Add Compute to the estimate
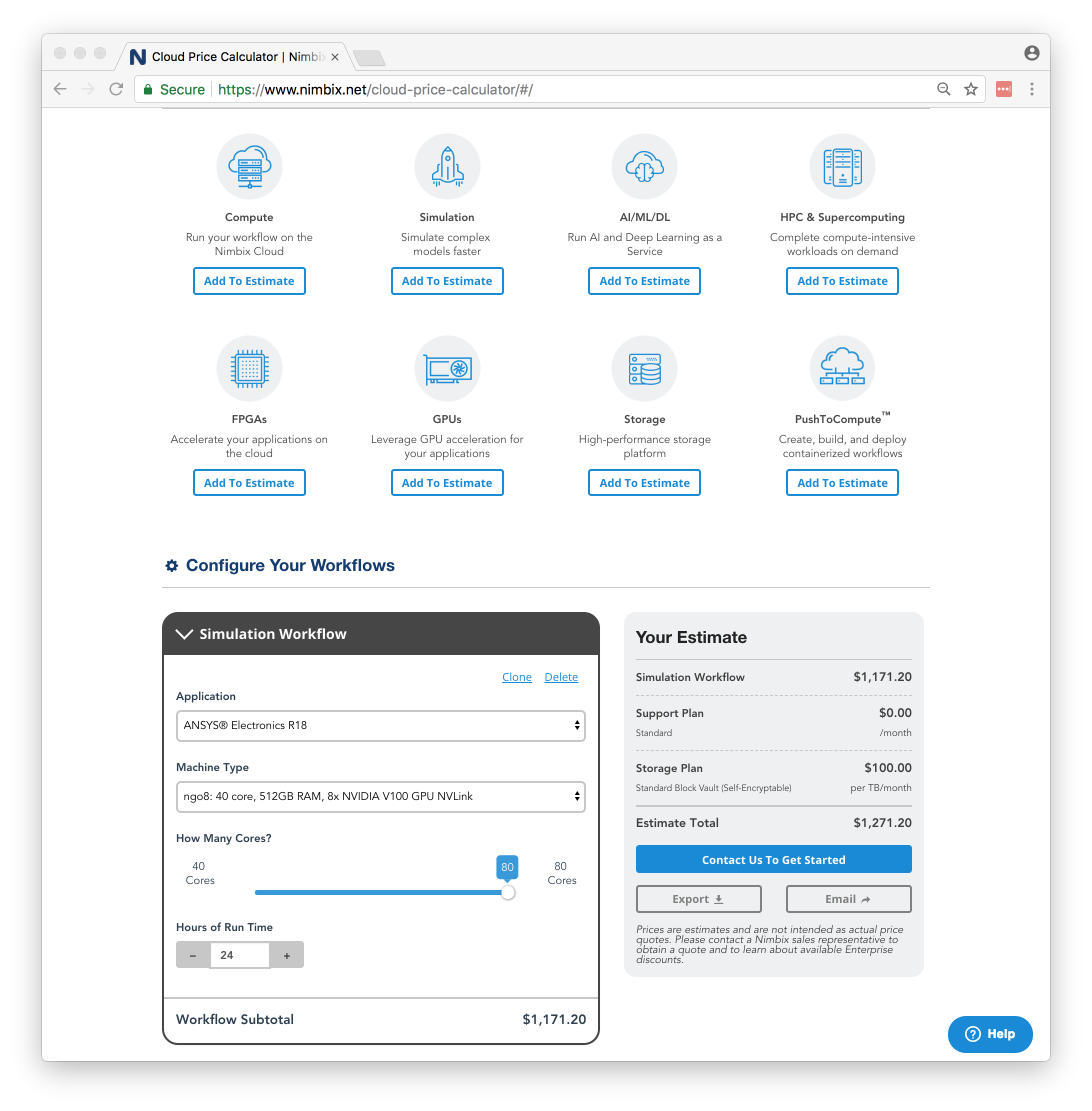 click(249, 281)
